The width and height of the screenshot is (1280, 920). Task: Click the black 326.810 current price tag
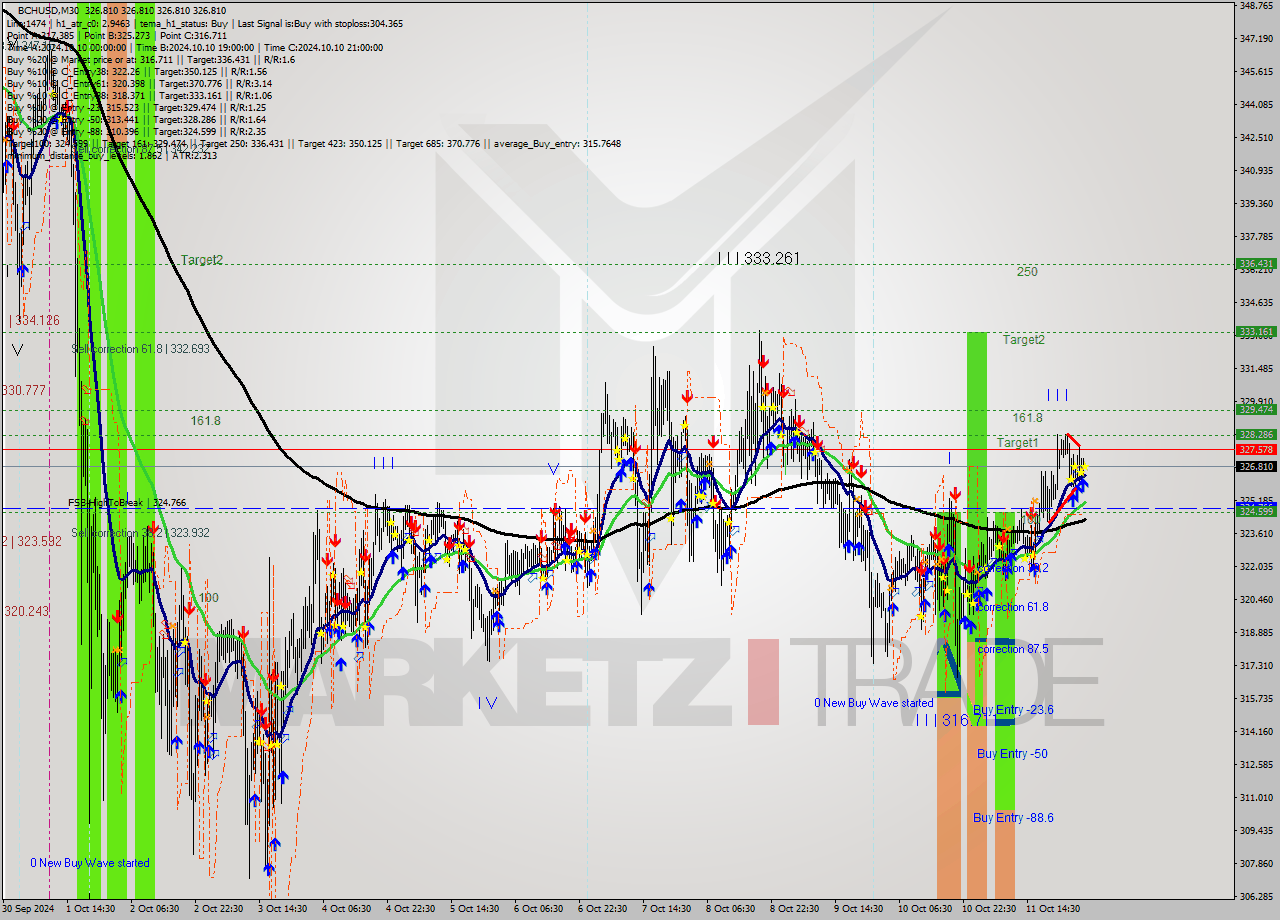click(x=1256, y=466)
